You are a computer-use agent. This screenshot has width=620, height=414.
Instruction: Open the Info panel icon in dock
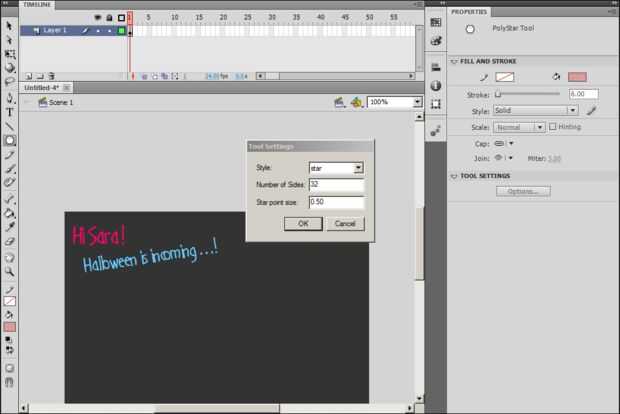point(436,85)
